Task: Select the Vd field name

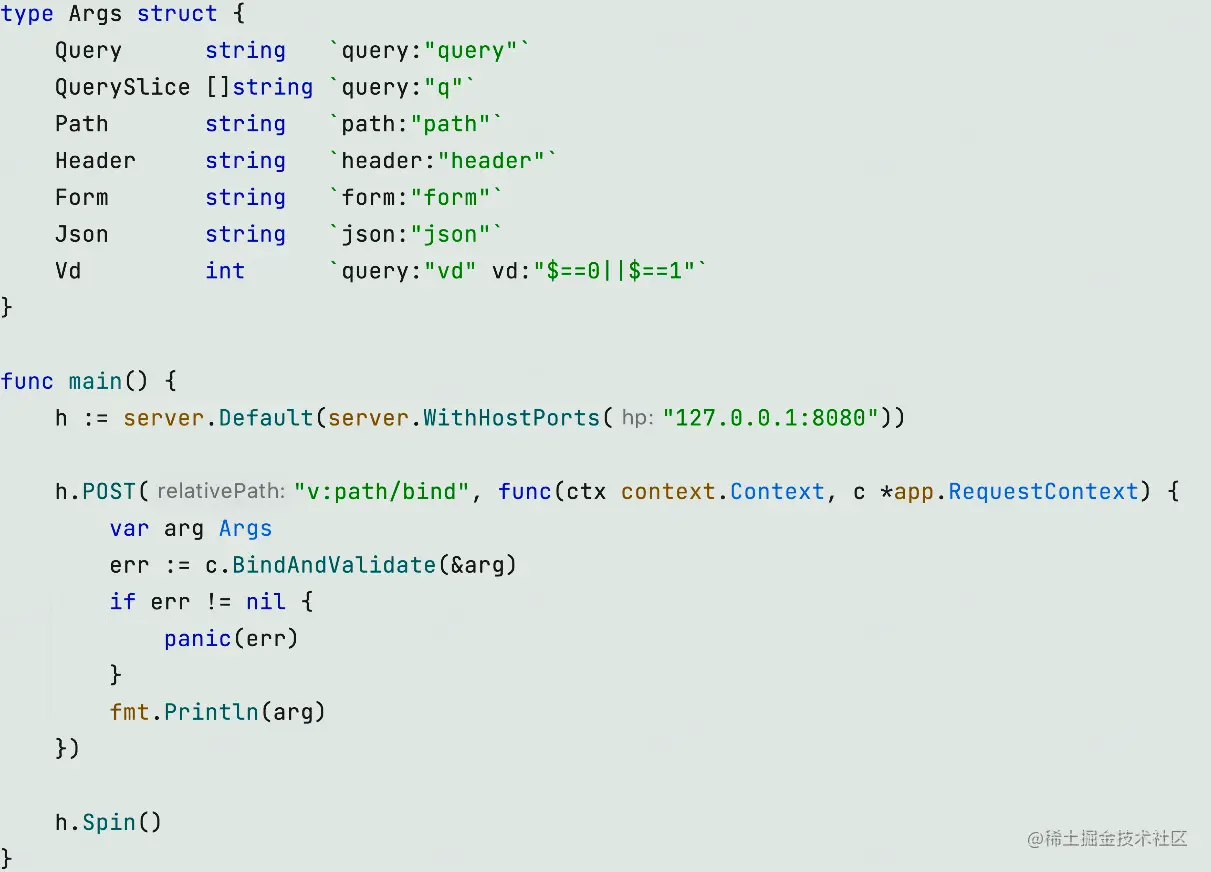Action: pos(68,271)
